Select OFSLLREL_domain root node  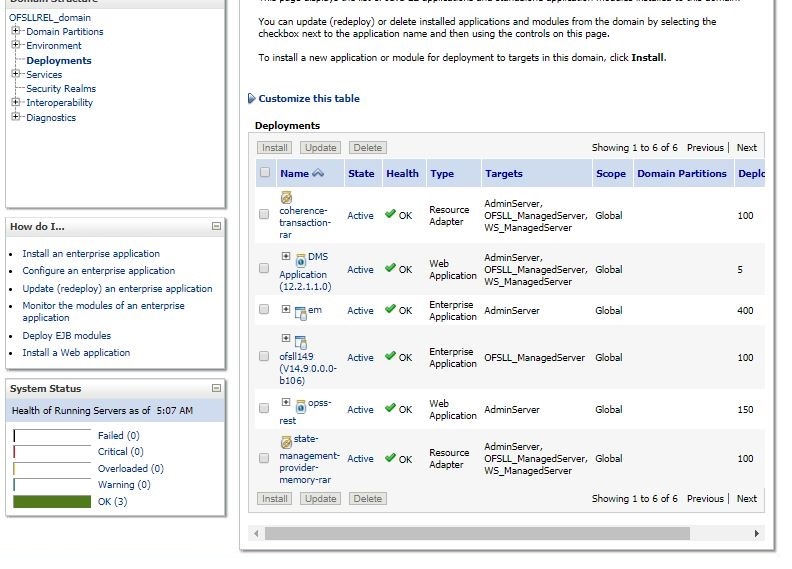[50, 17]
